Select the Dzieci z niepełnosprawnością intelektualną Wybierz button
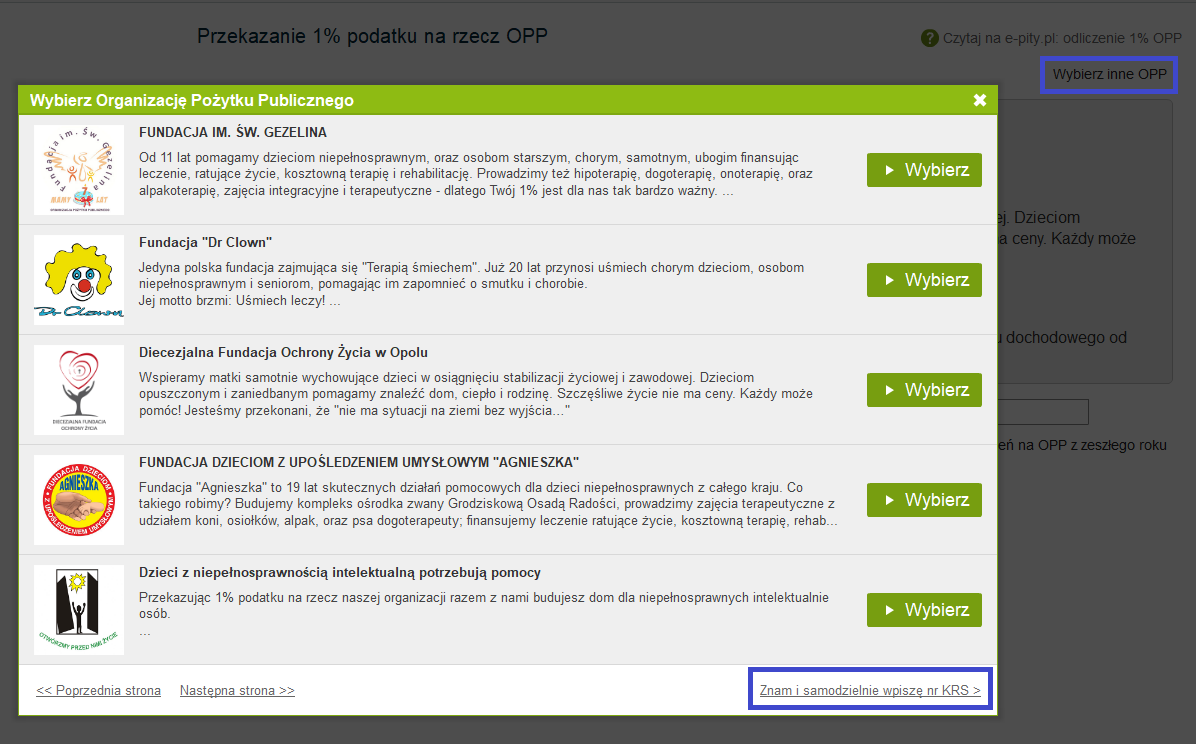The image size is (1196, 744). click(924, 610)
